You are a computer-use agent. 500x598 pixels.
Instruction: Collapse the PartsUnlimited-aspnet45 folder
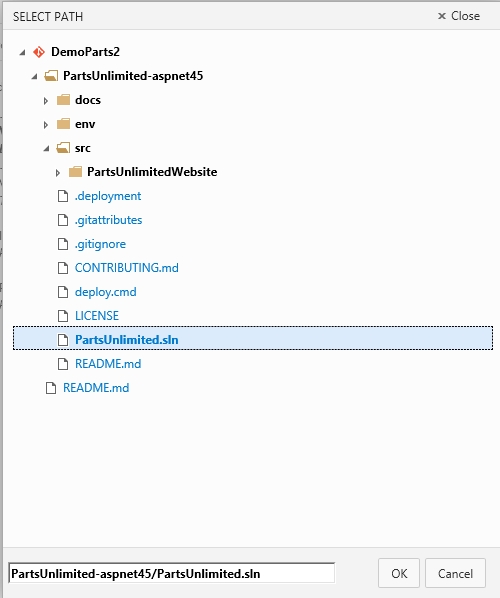click(34, 77)
